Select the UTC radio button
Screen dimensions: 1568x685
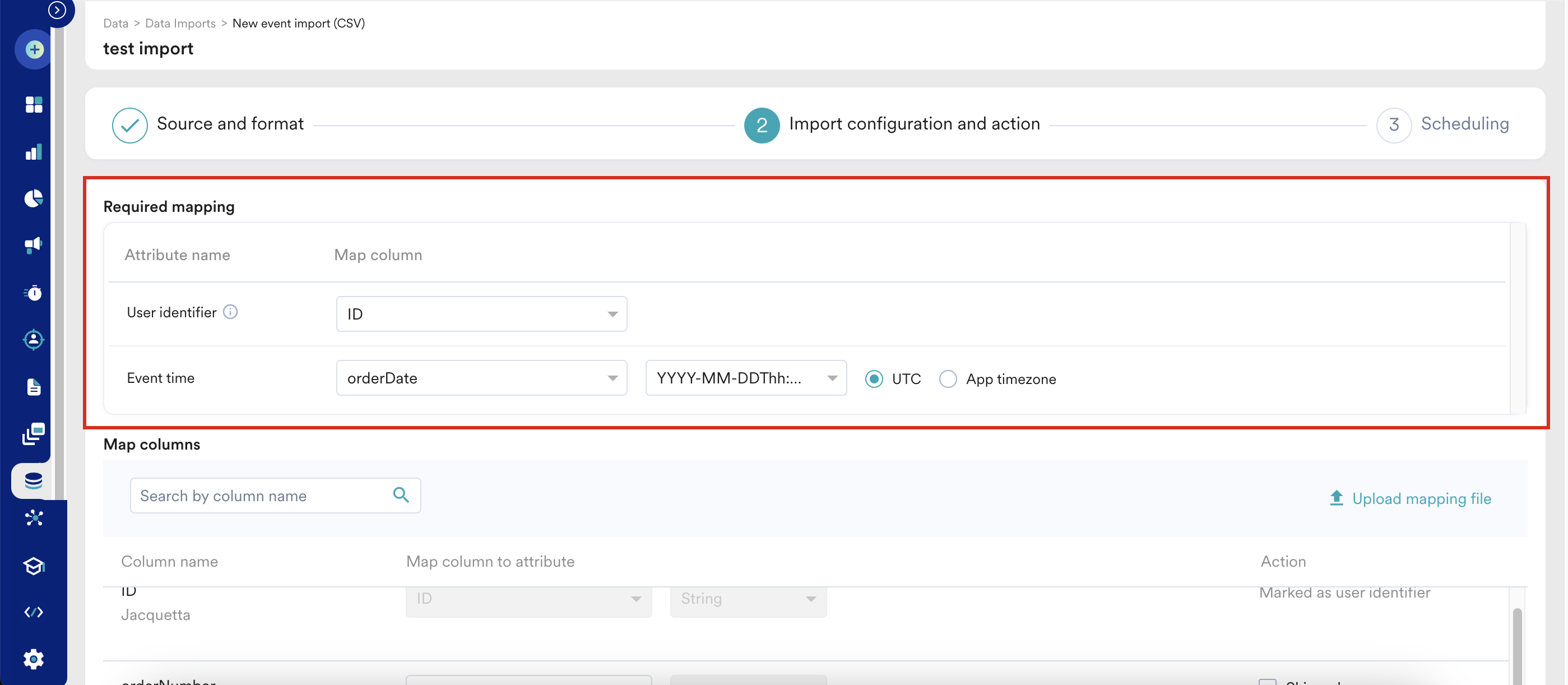click(x=874, y=379)
